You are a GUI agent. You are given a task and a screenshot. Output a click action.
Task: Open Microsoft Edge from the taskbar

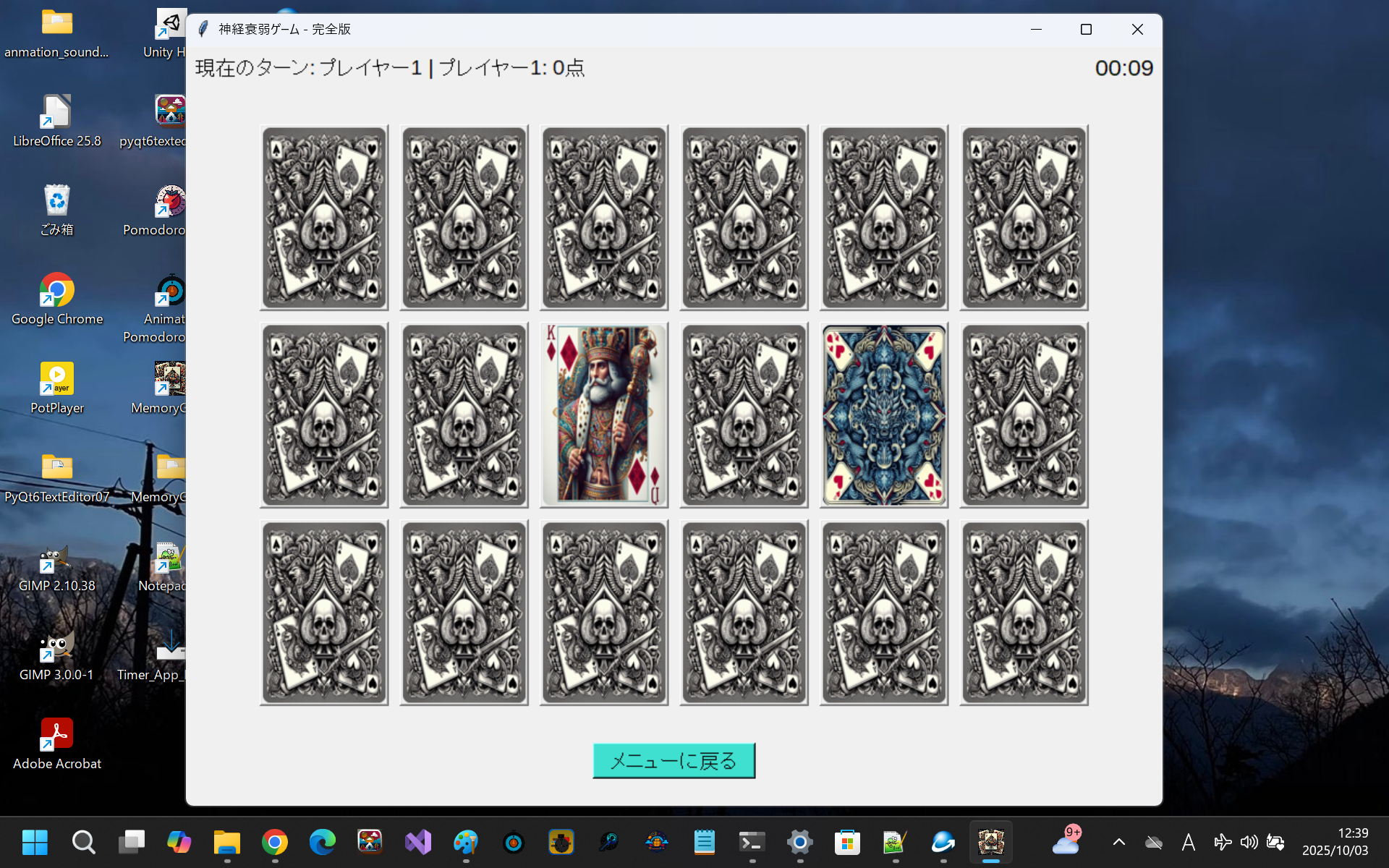click(323, 842)
